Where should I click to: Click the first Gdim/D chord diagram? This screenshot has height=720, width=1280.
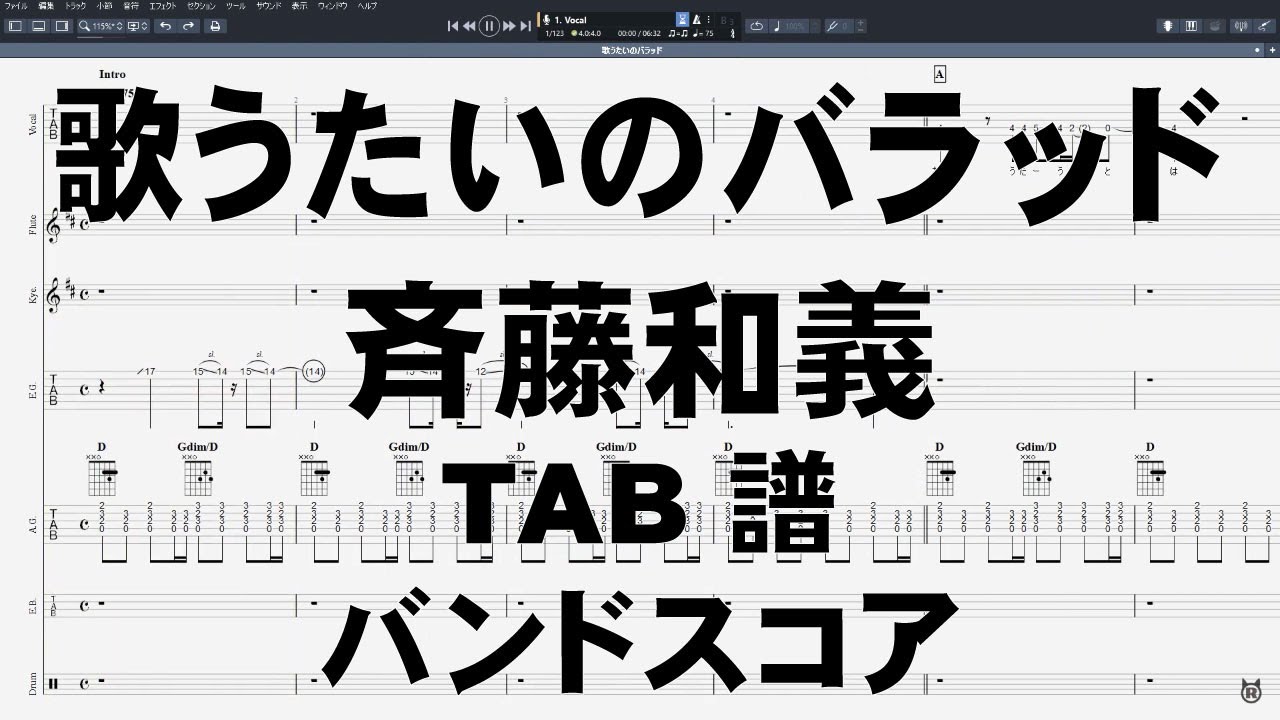pyautogui.click(x=197, y=477)
